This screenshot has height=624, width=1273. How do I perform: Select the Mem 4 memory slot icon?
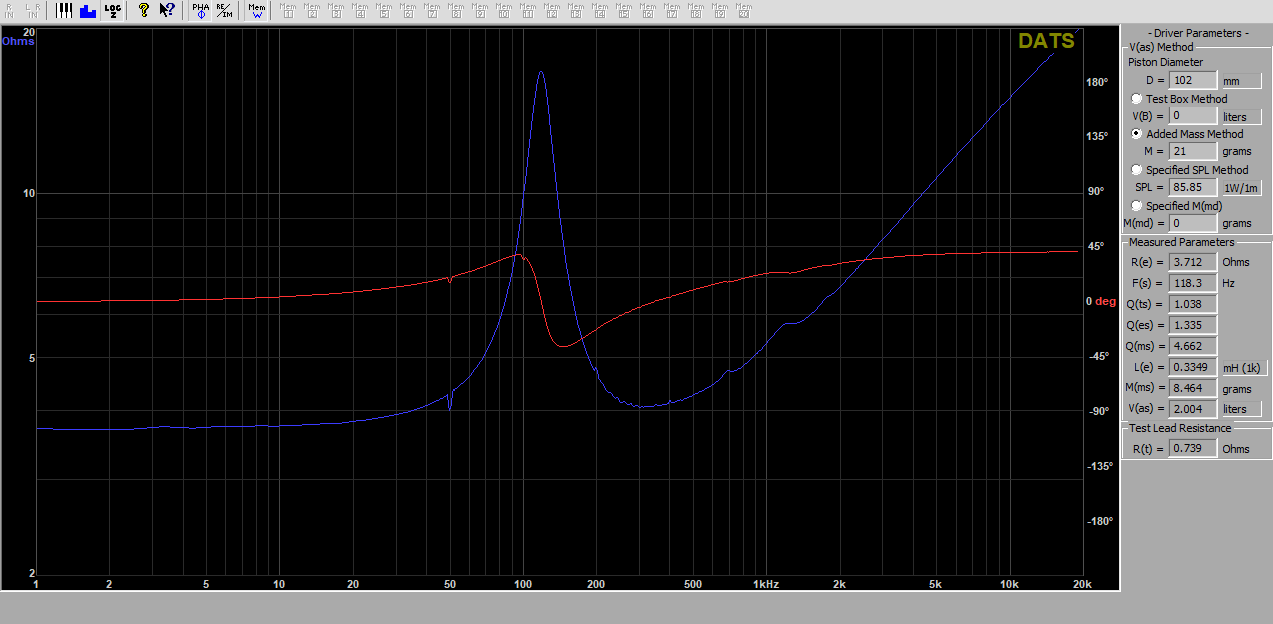coord(360,11)
